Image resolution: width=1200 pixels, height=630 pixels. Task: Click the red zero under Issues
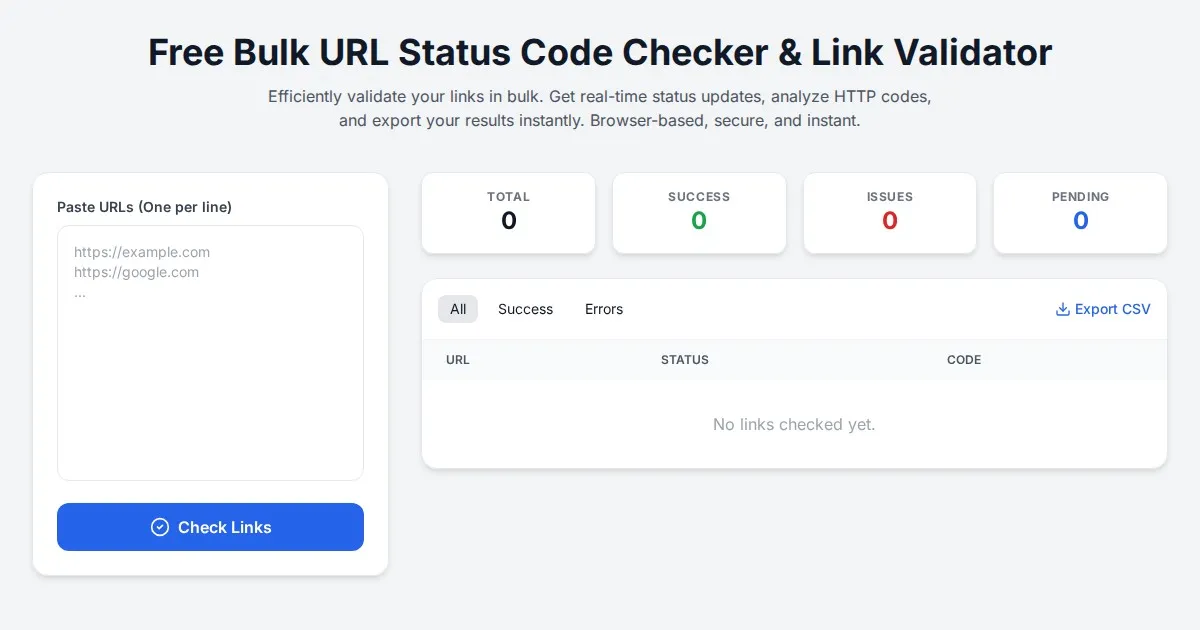(x=889, y=221)
